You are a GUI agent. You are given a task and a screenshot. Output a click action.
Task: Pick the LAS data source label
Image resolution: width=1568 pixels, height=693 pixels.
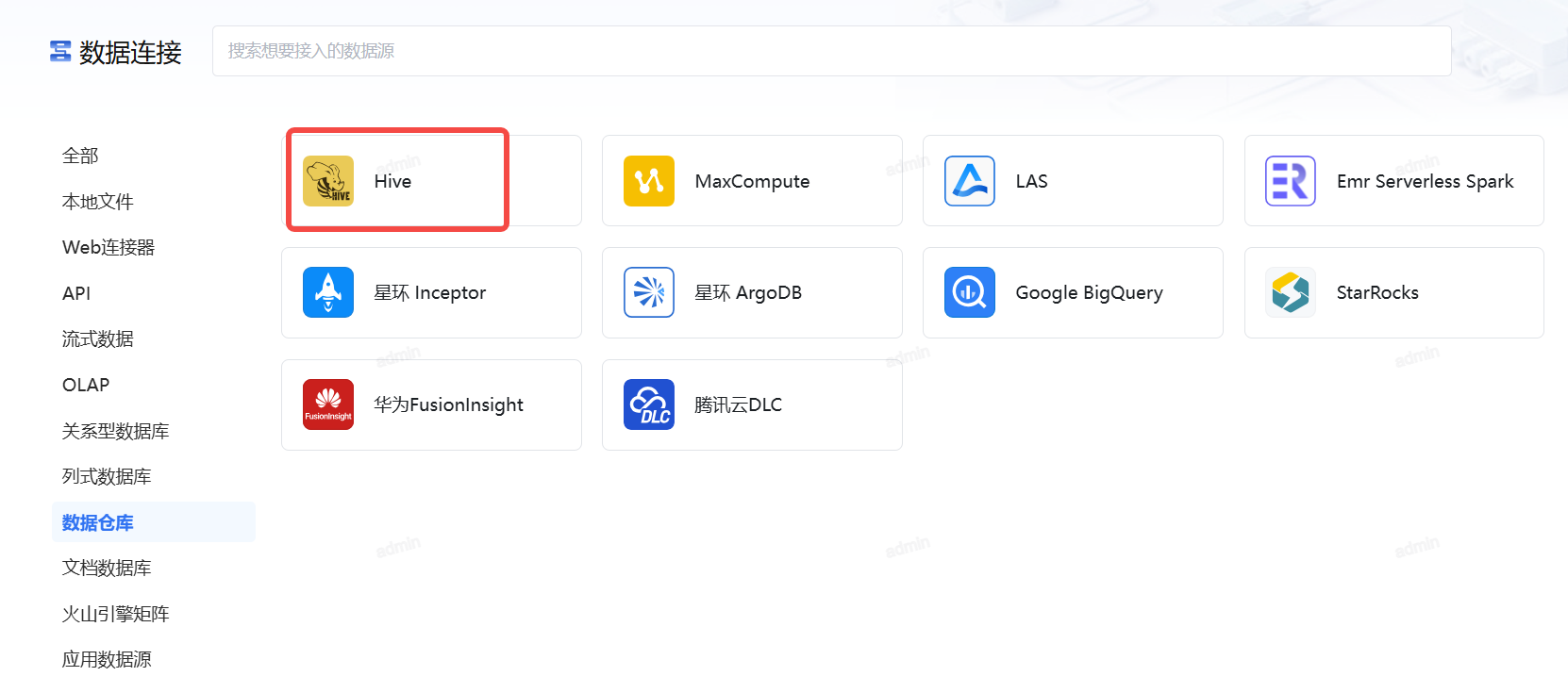coord(1031,181)
